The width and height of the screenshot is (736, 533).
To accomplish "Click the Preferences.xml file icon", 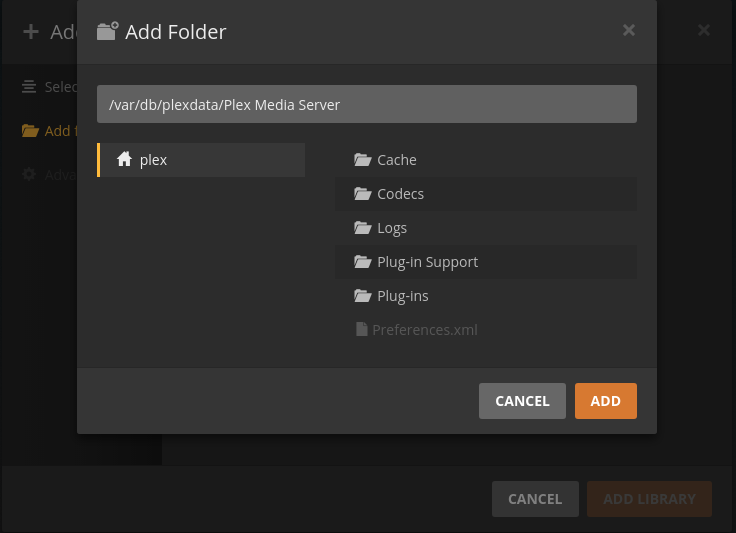I will (x=361, y=329).
